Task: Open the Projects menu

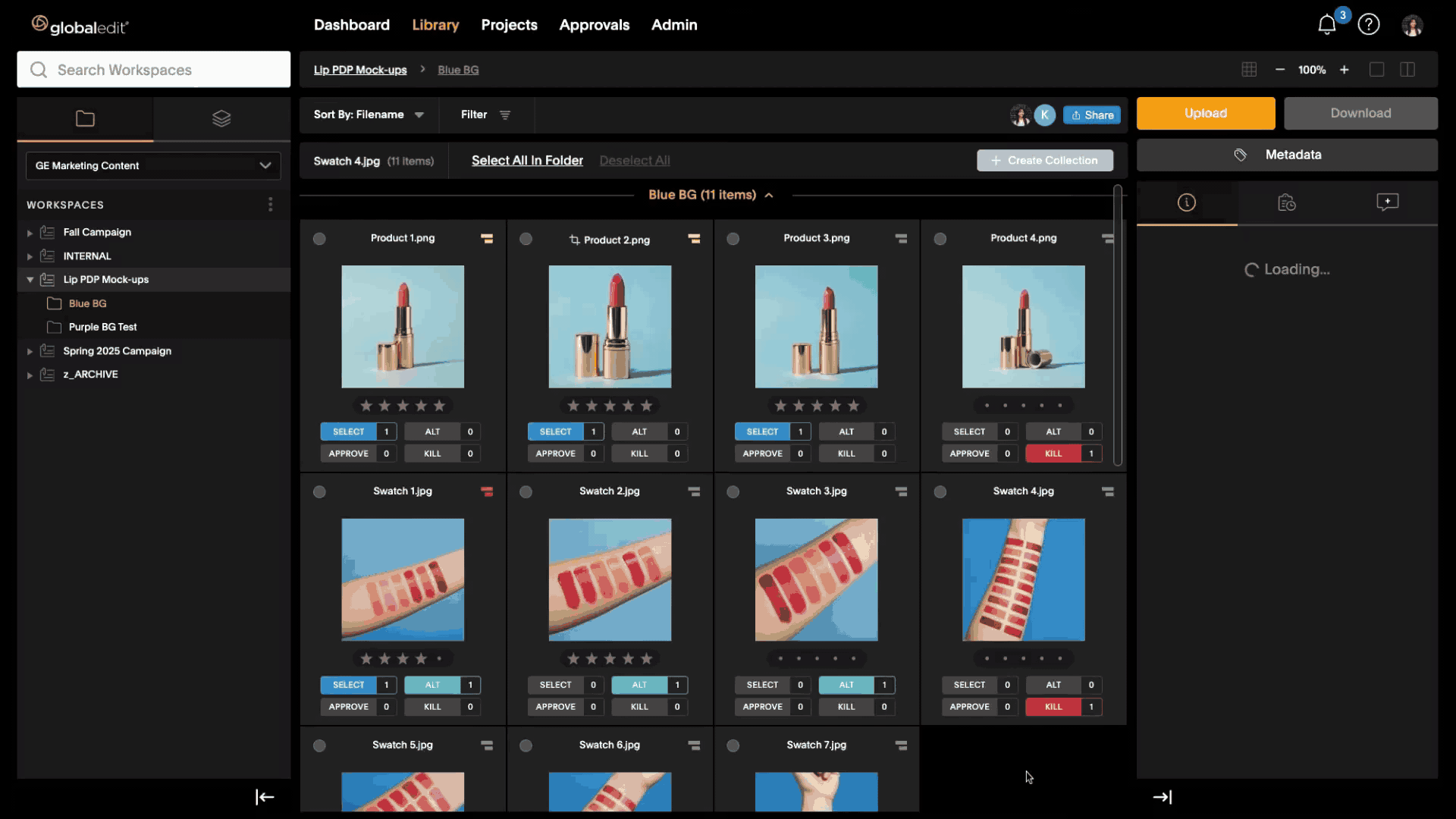Action: click(x=509, y=25)
